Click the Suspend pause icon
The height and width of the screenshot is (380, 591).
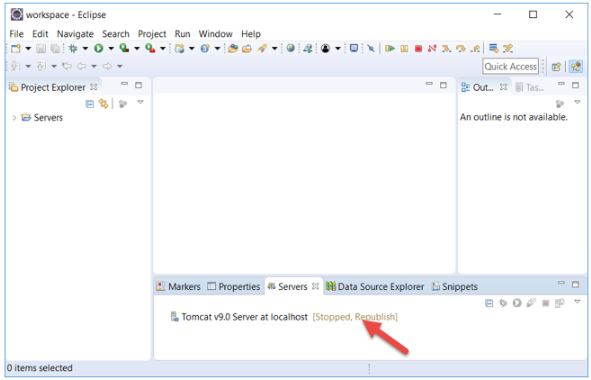[404, 48]
